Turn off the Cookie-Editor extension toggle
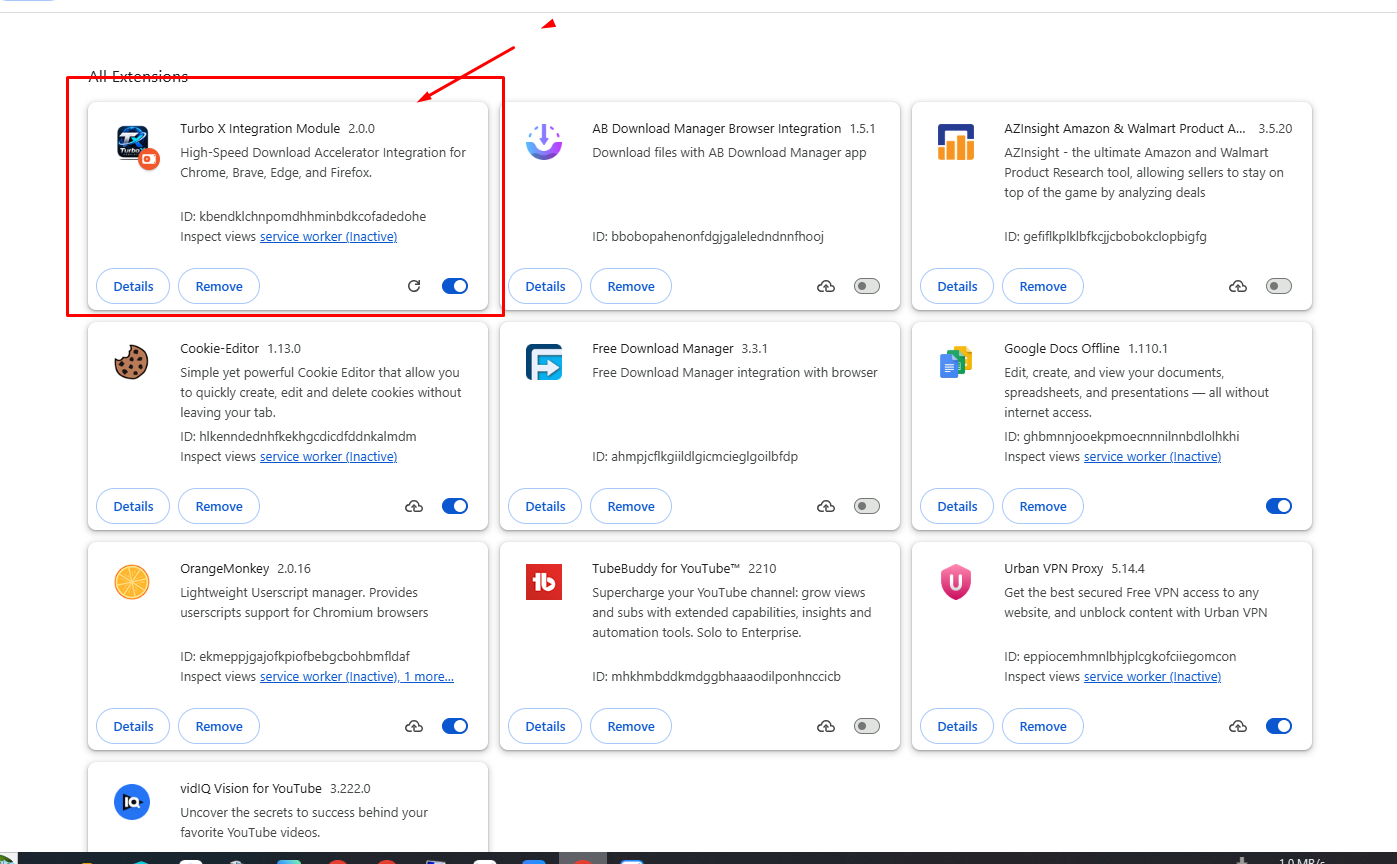This screenshot has width=1397, height=864. (455, 506)
